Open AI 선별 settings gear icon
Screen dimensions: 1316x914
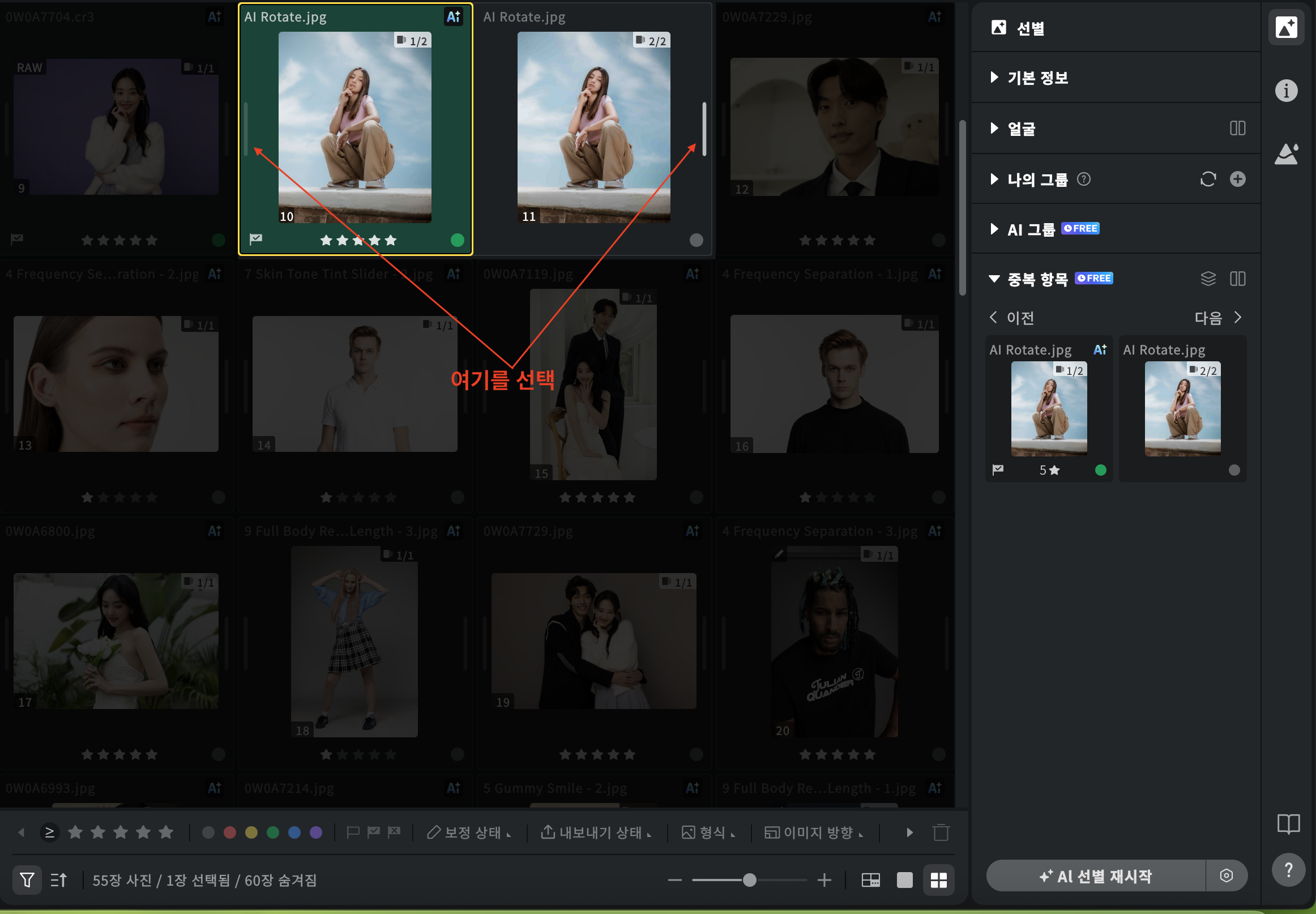click(1225, 875)
